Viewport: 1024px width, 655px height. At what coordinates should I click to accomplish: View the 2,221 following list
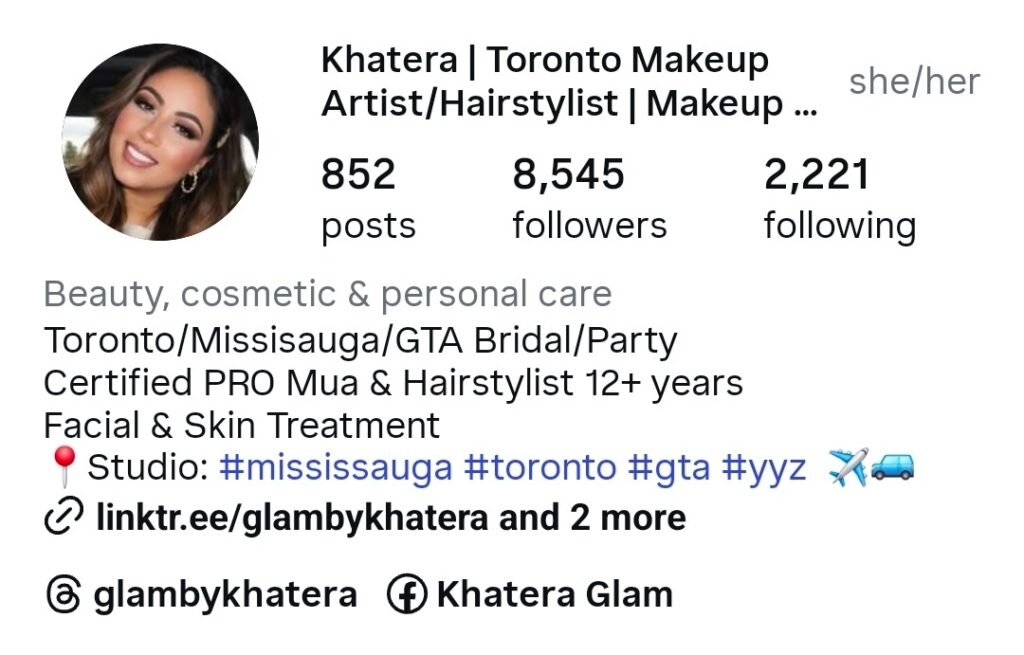click(840, 199)
